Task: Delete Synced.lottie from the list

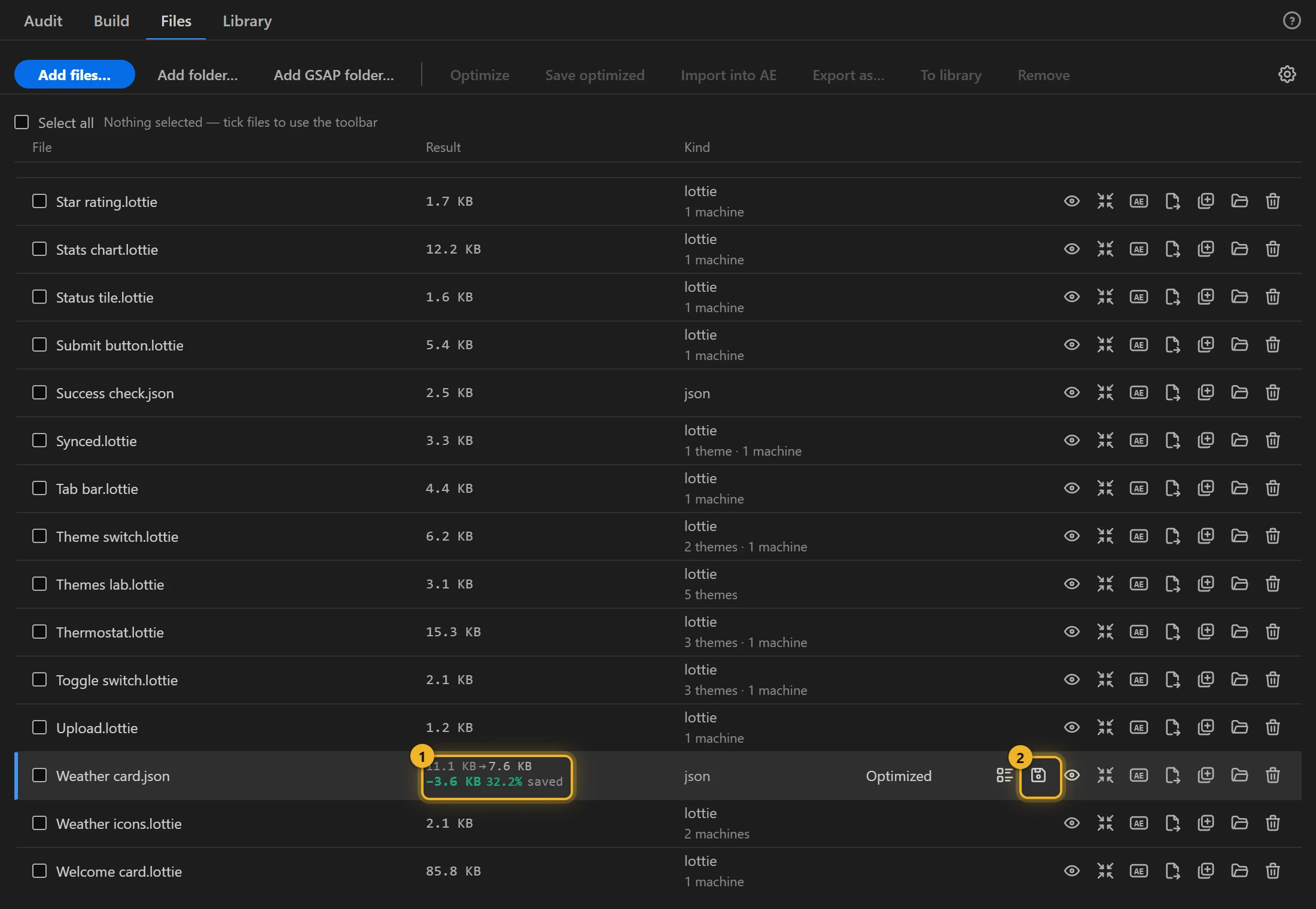Action: 1273,441
